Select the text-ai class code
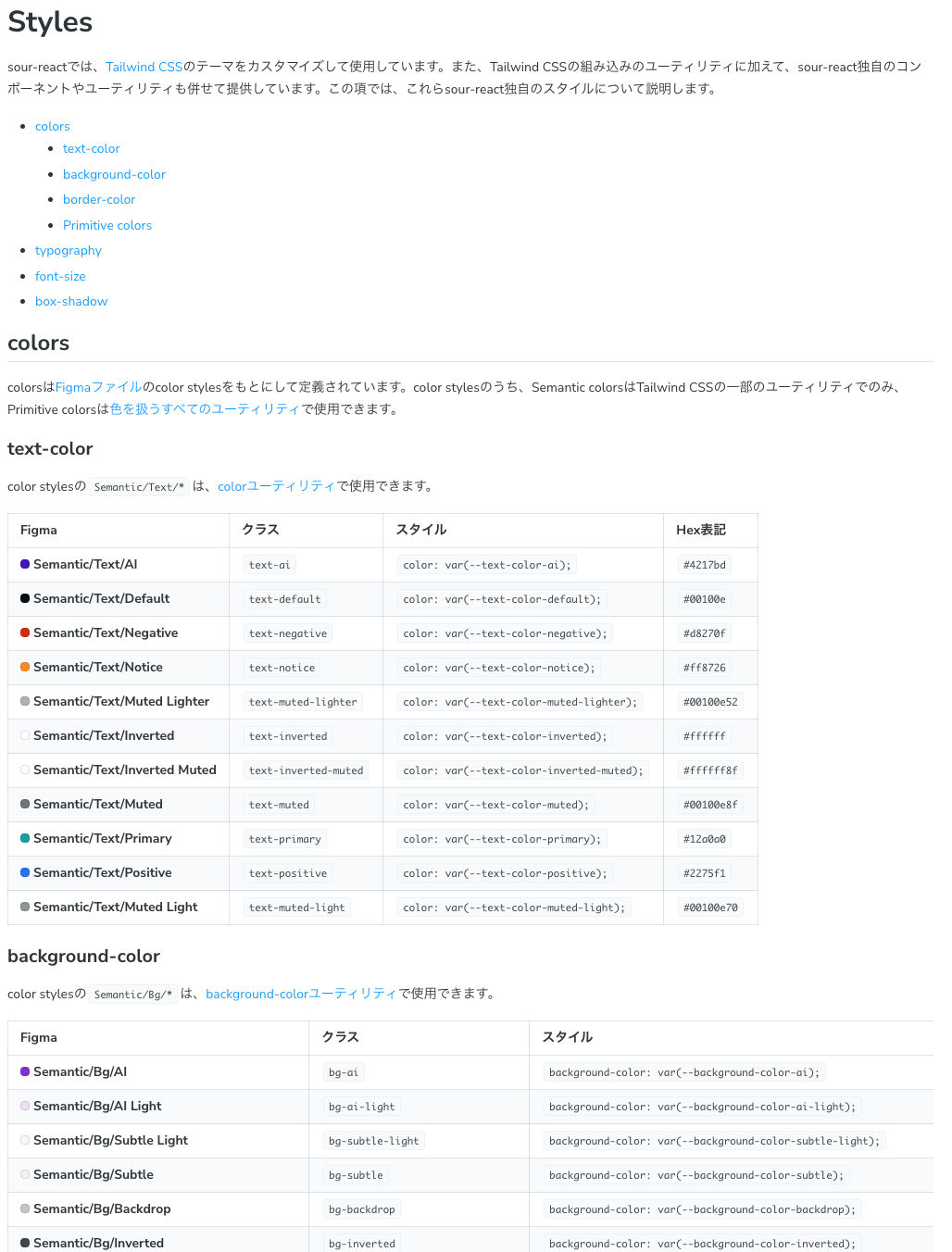 (269, 565)
